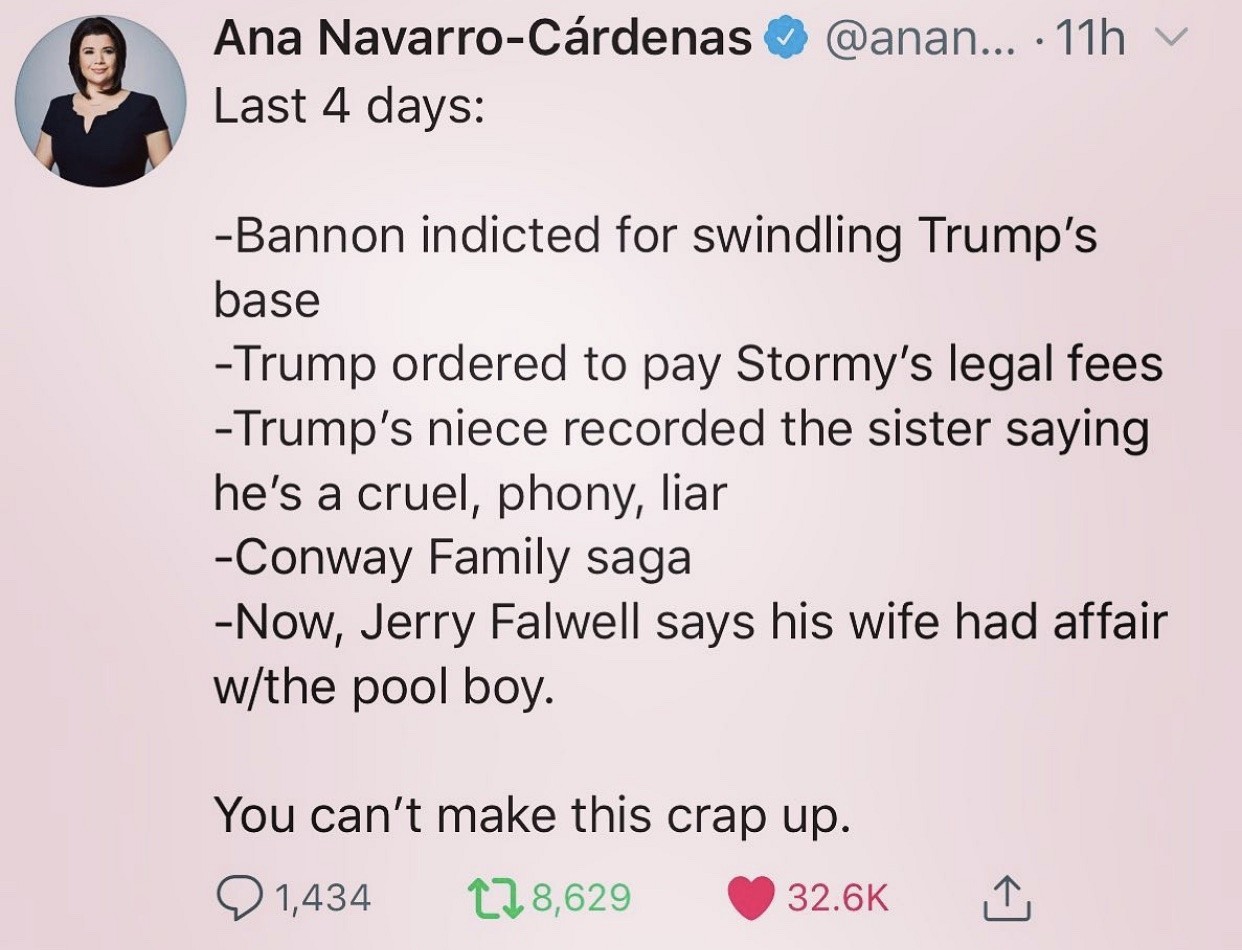The image size is (1242, 950).
Task: Click the blue verified checkmark badge
Action: tap(783, 39)
